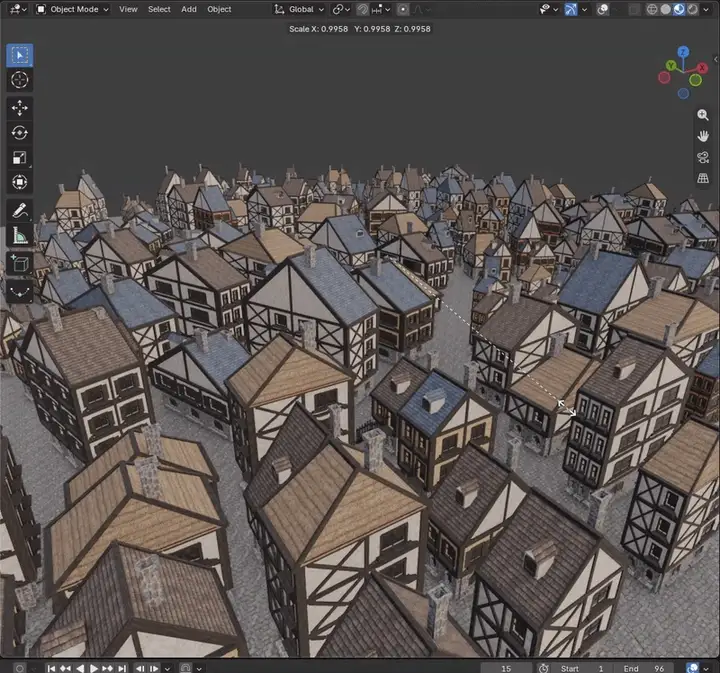Jump to the start frame
This screenshot has height=673, width=720.
click(51, 668)
